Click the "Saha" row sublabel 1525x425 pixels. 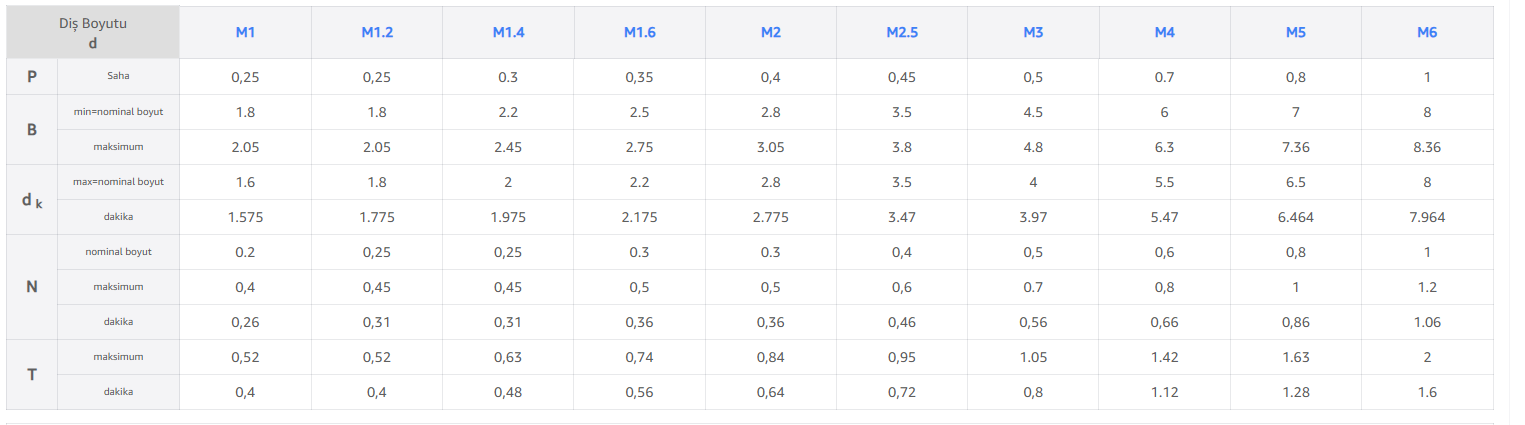point(118,77)
